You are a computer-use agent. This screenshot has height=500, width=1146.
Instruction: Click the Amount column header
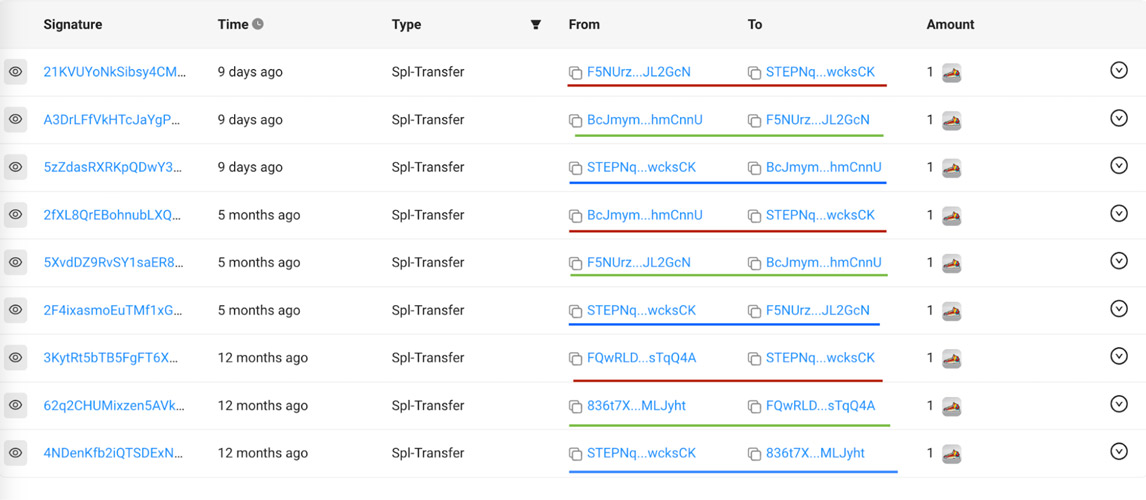point(950,24)
